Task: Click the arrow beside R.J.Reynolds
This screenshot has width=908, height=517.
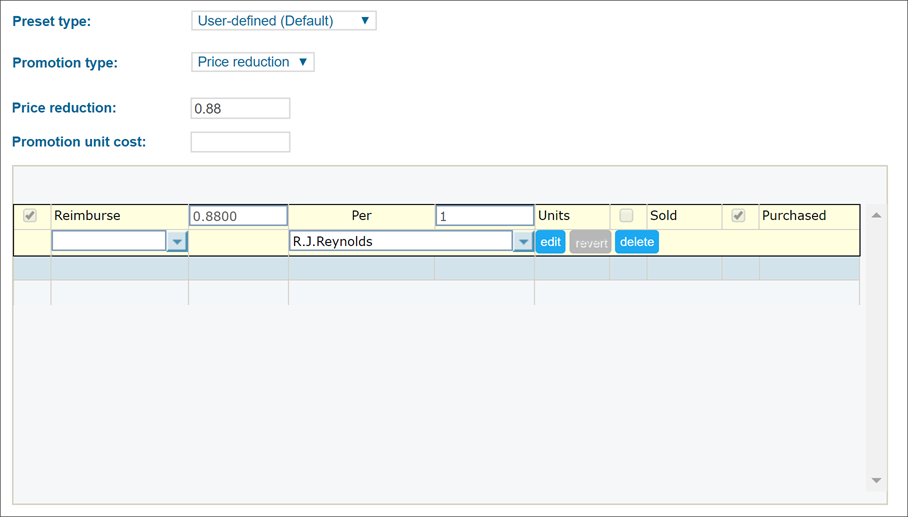Action: 523,242
